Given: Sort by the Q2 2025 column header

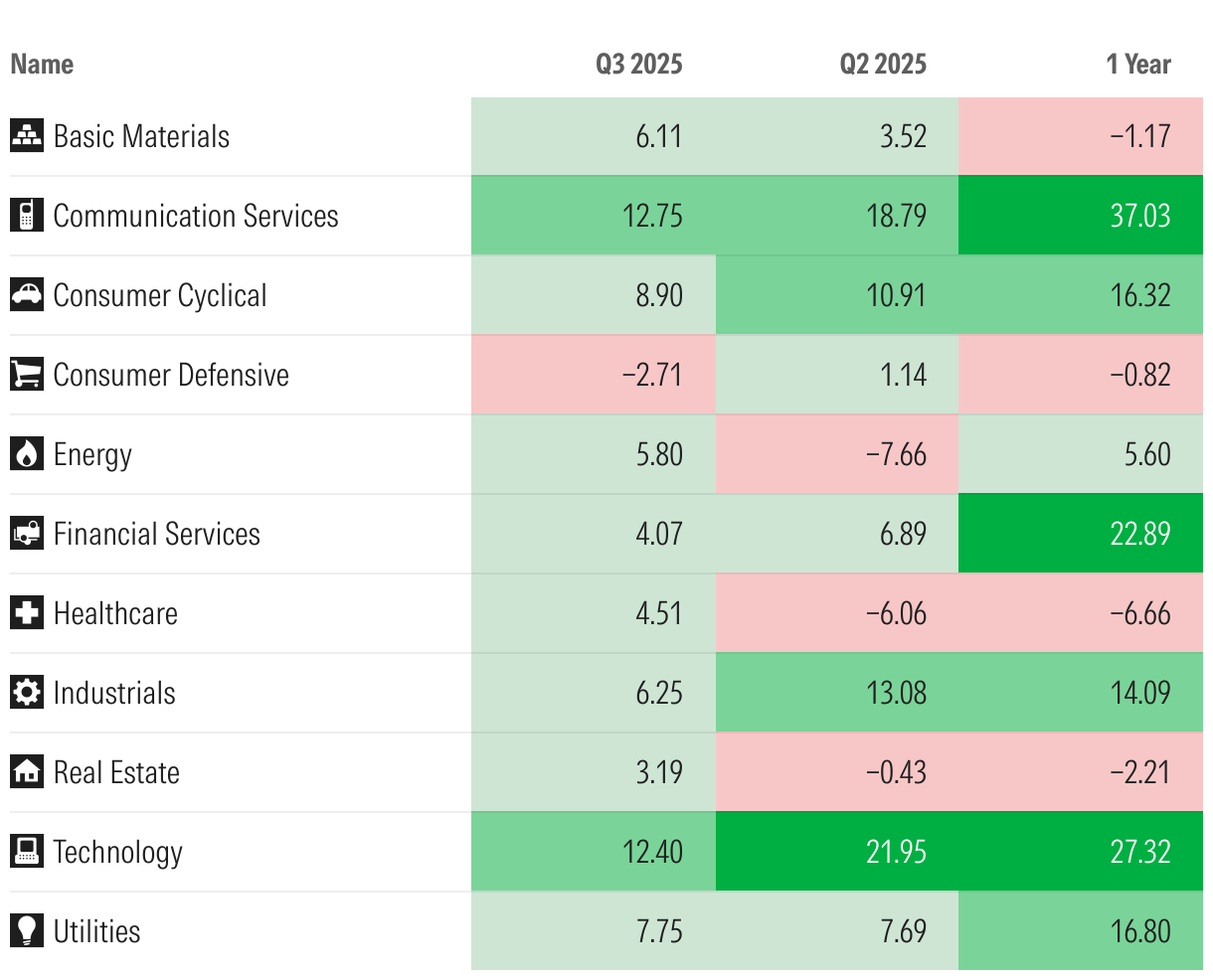Looking at the screenshot, I should point(883,65).
